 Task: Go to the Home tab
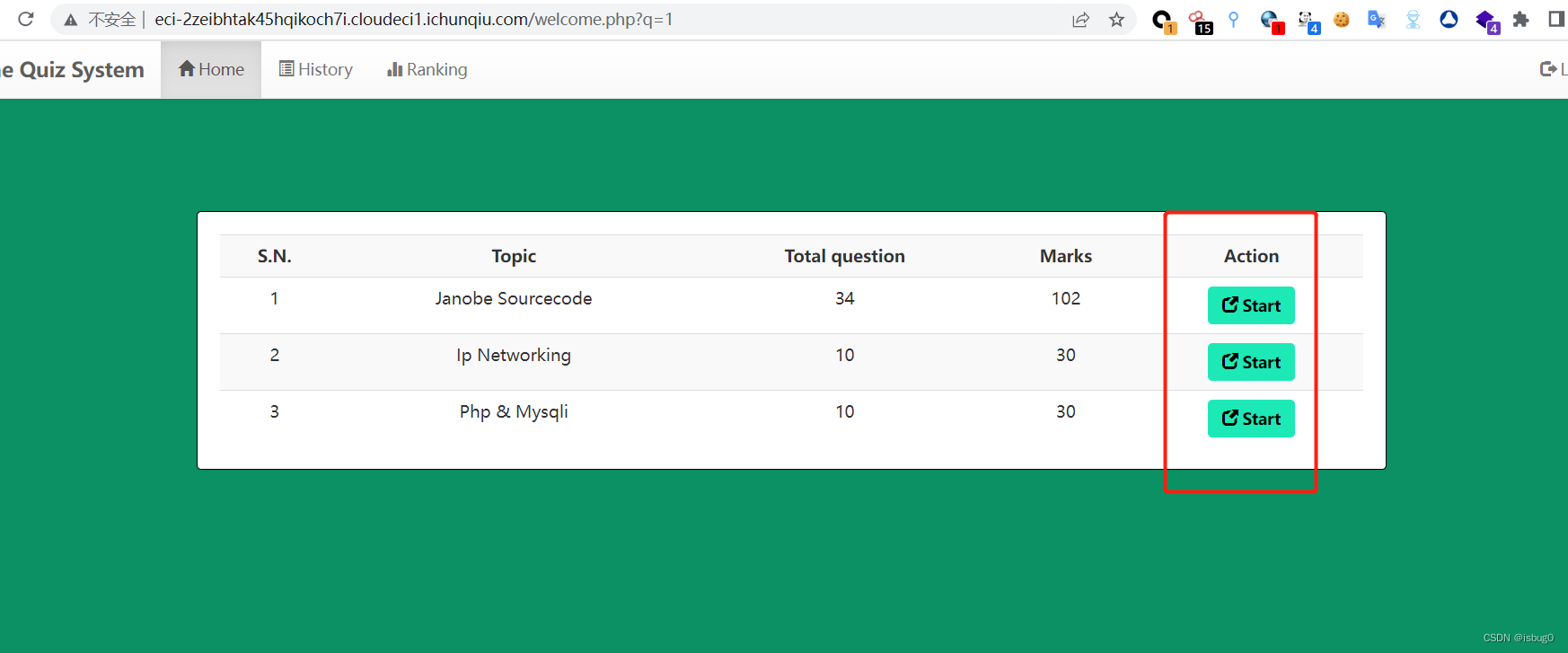[211, 69]
